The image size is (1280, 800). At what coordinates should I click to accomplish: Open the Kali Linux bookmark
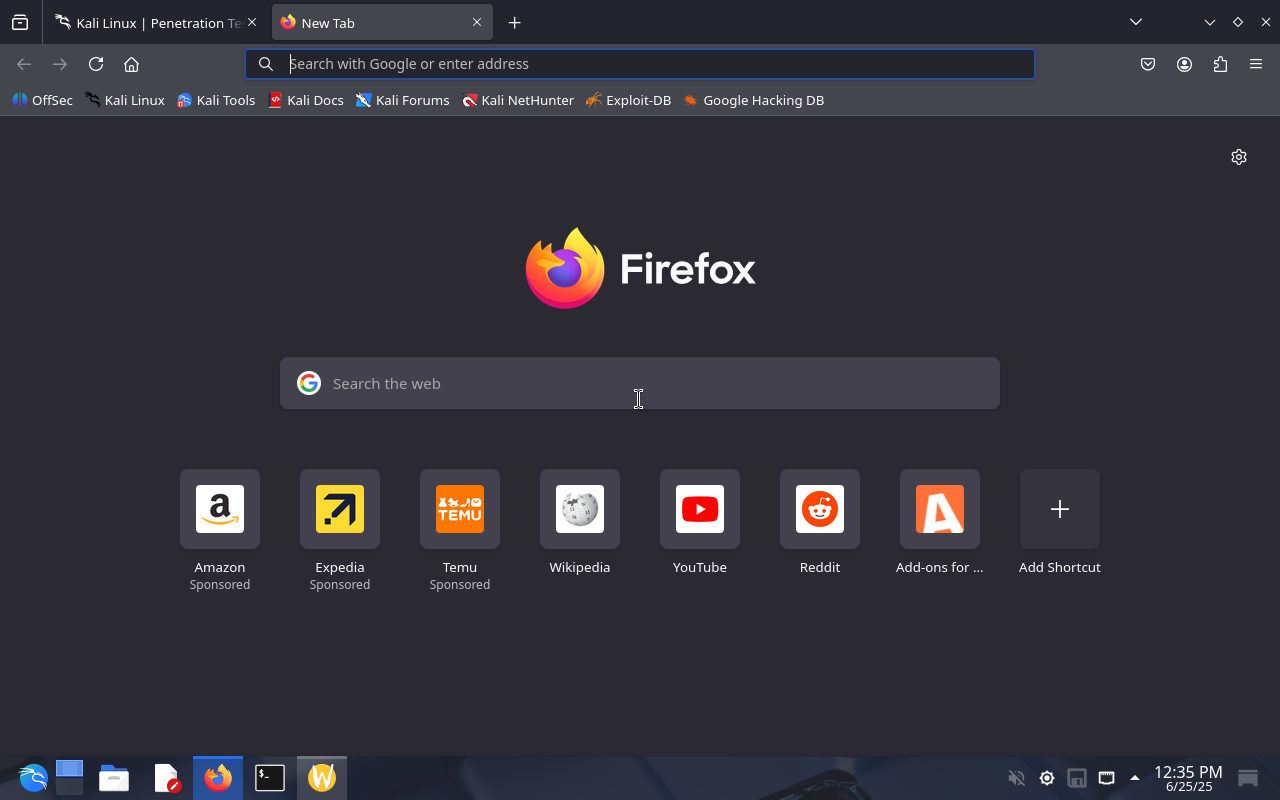point(125,100)
